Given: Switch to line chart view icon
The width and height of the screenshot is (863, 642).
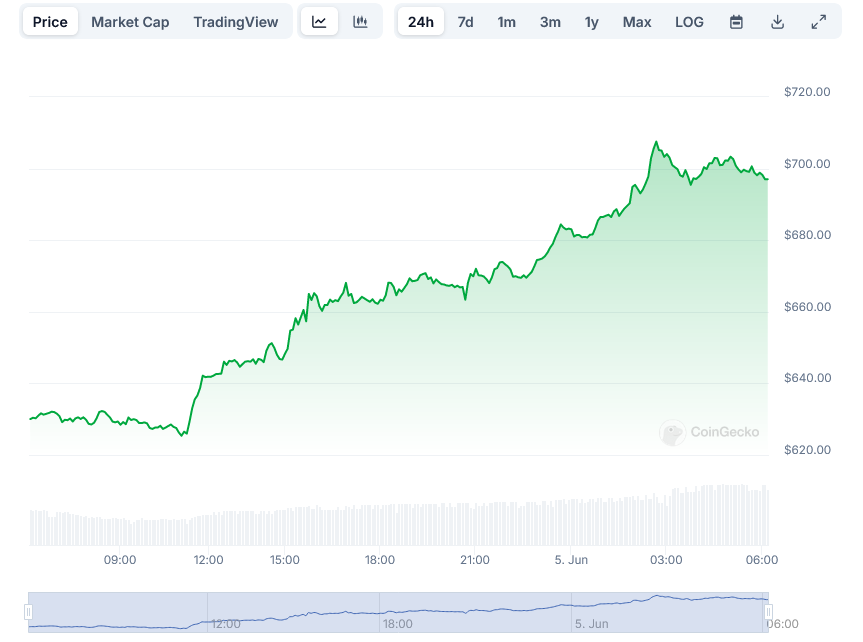Looking at the screenshot, I should coord(319,22).
